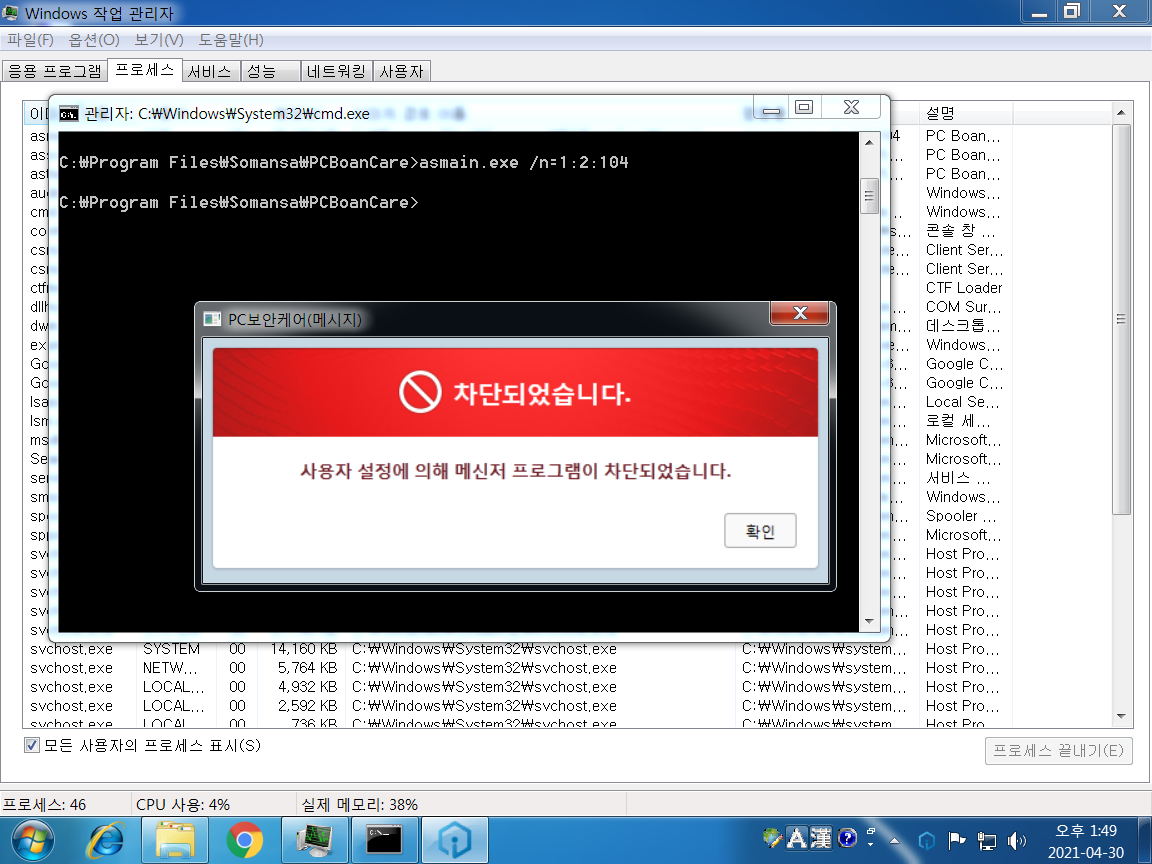Close the cmd.exe window

tap(851, 108)
